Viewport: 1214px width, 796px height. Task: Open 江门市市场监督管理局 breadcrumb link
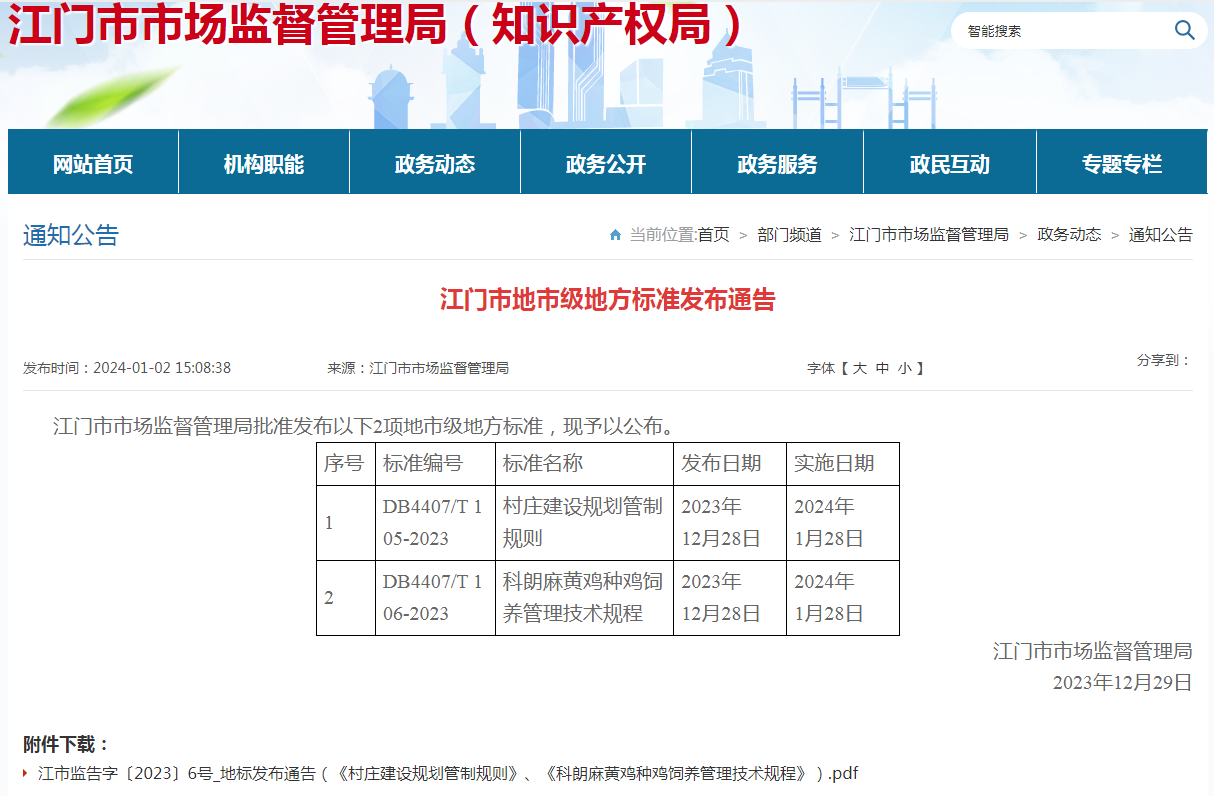coord(929,235)
